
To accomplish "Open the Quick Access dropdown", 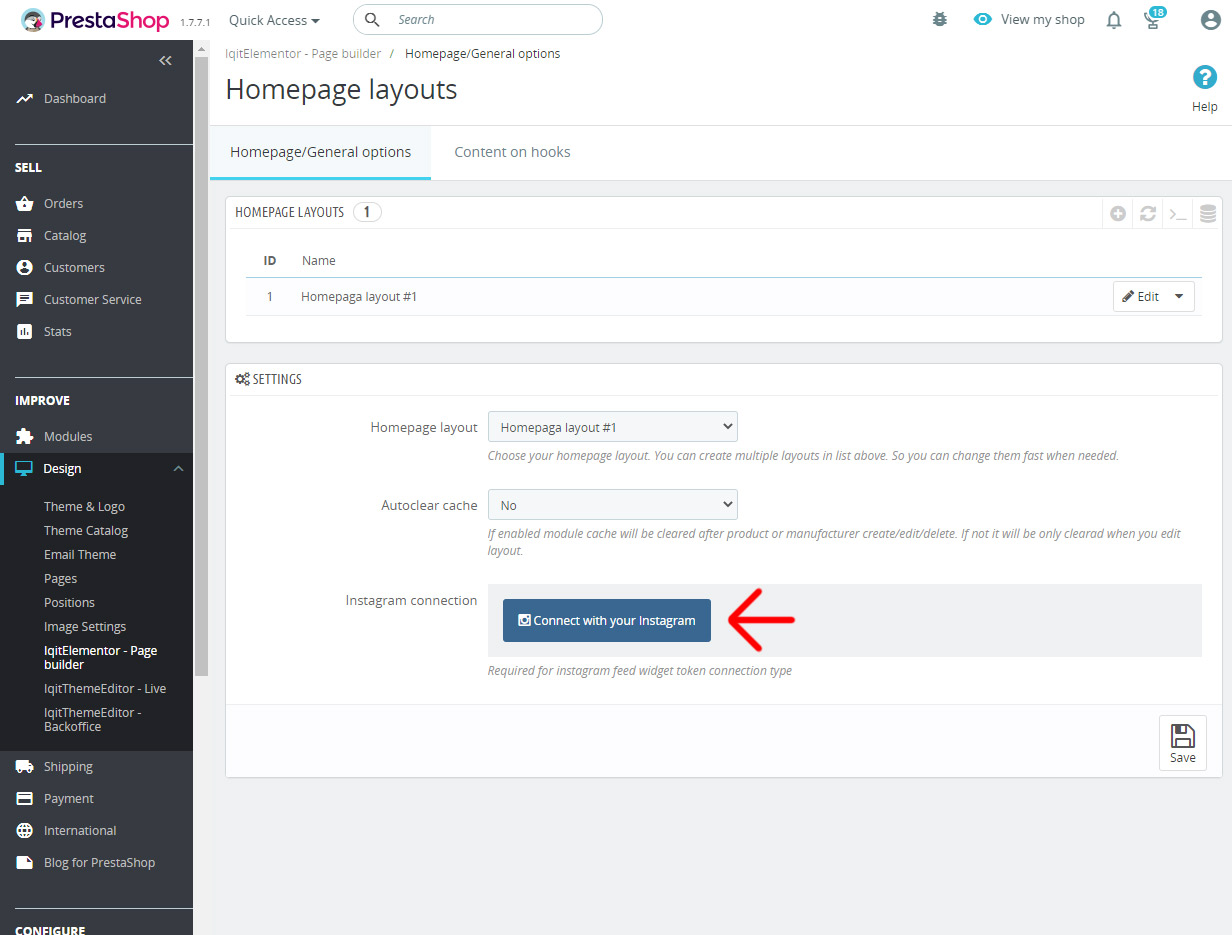I will click(x=274, y=20).
